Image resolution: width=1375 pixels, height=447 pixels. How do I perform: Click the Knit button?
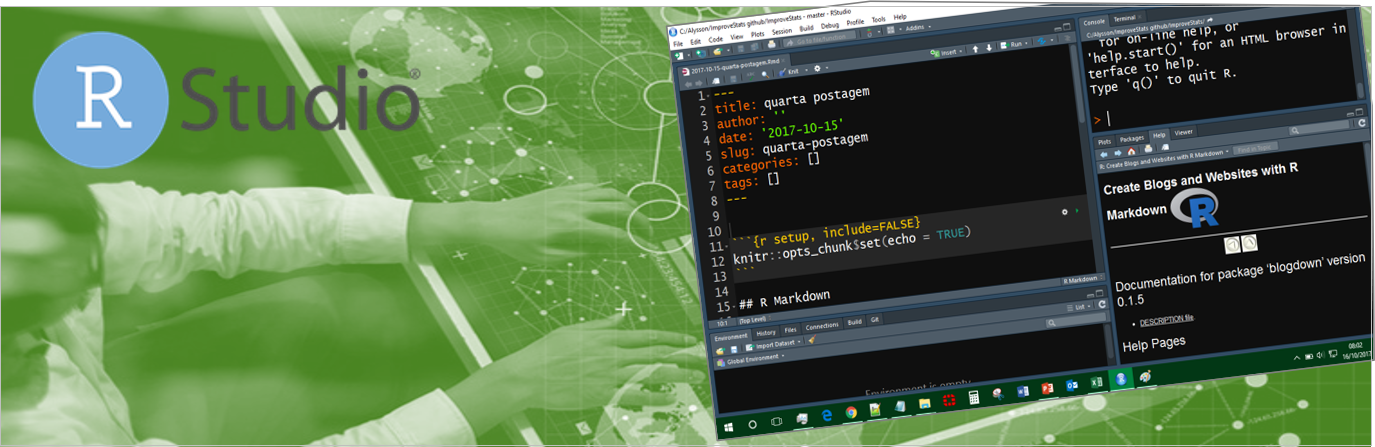click(x=789, y=72)
